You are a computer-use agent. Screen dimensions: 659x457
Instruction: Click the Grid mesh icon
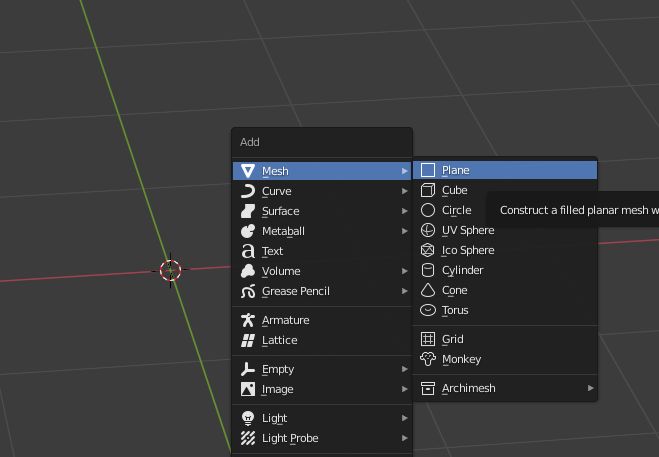coord(428,339)
